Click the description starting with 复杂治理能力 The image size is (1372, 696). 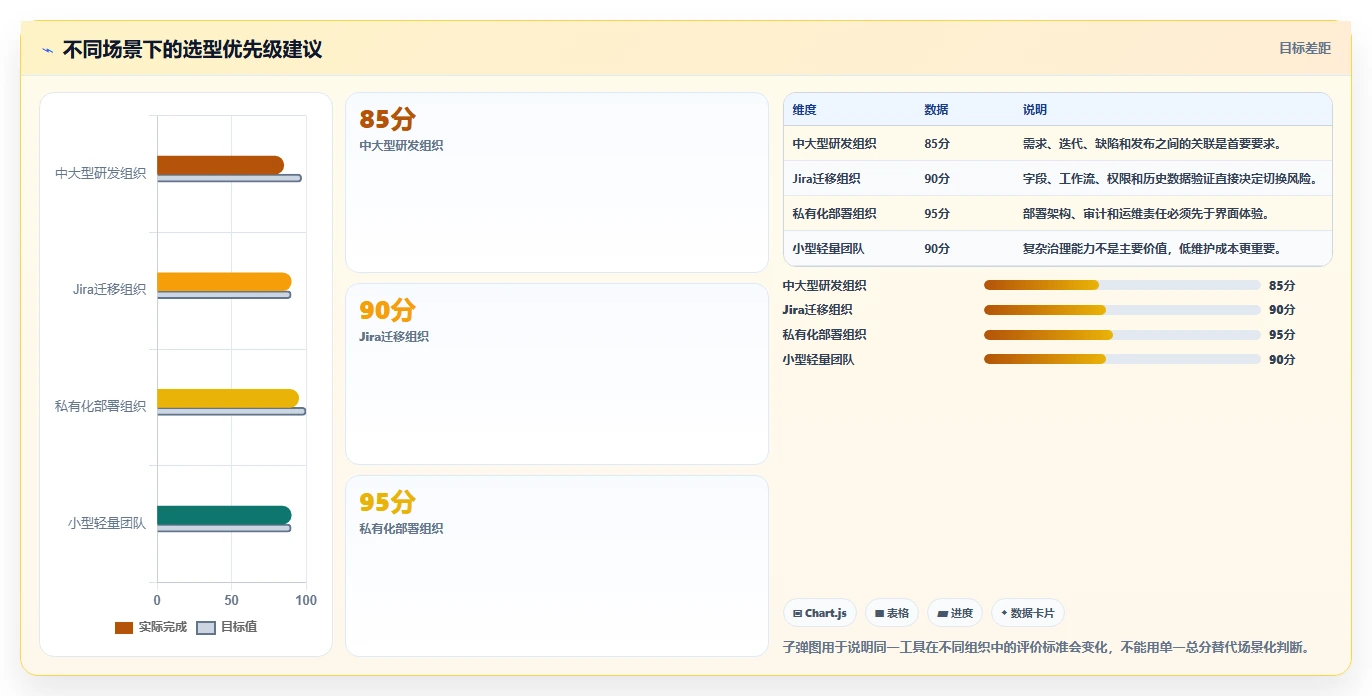tap(1152, 249)
